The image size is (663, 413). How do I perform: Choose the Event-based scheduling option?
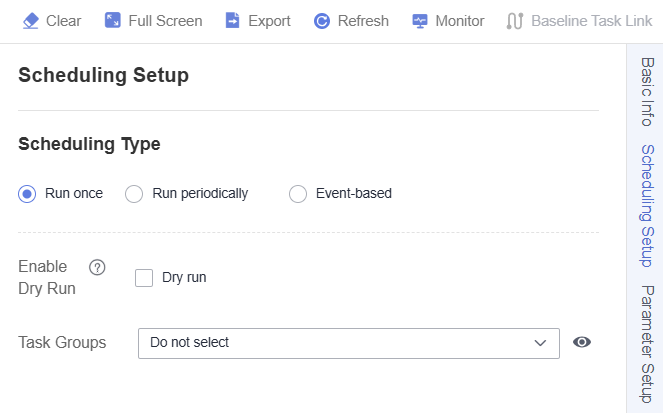[298, 194]
